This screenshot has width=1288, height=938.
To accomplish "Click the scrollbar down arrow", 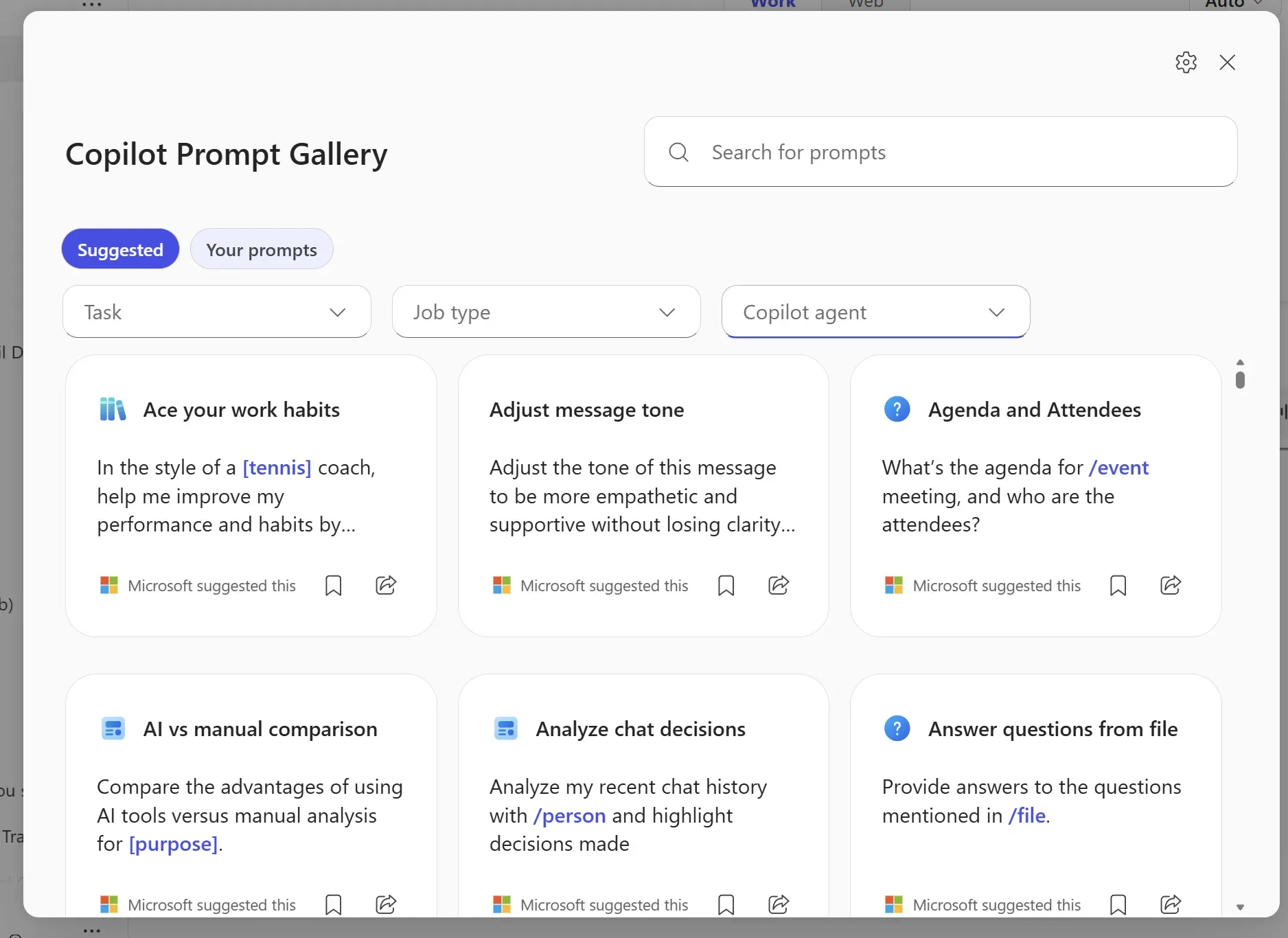I will click(1240, 907).
